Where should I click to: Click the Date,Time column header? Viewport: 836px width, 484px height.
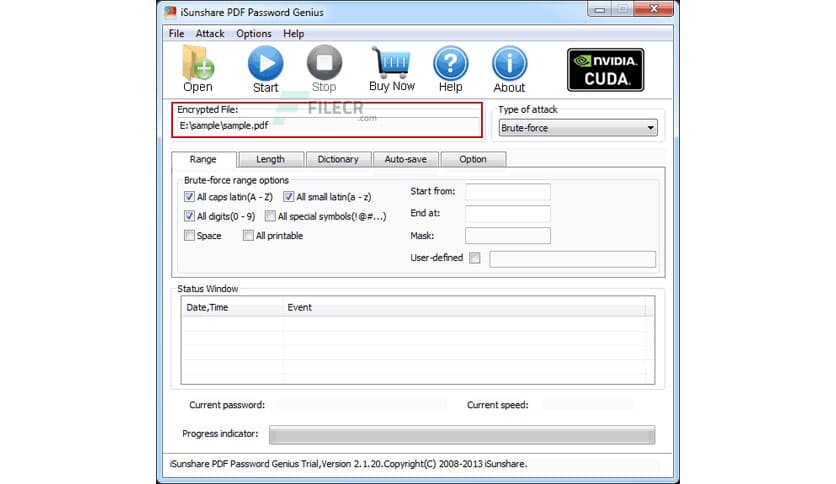(232, 308)
